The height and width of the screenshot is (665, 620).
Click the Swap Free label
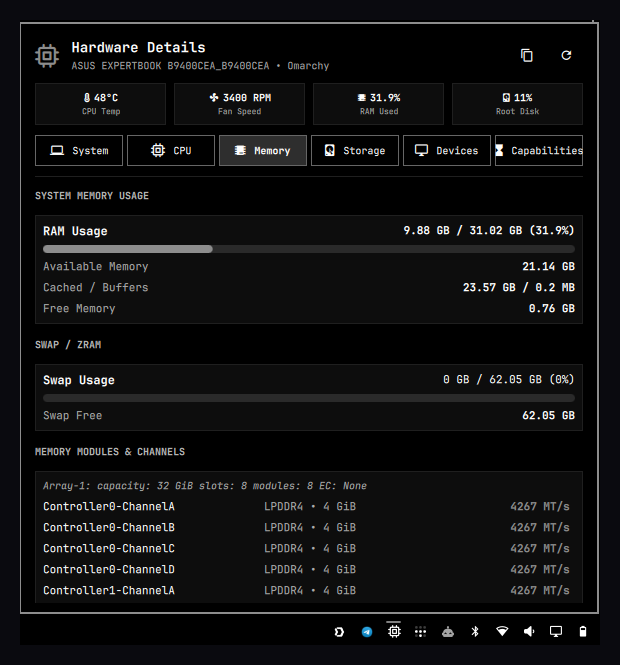coord(73,416)
